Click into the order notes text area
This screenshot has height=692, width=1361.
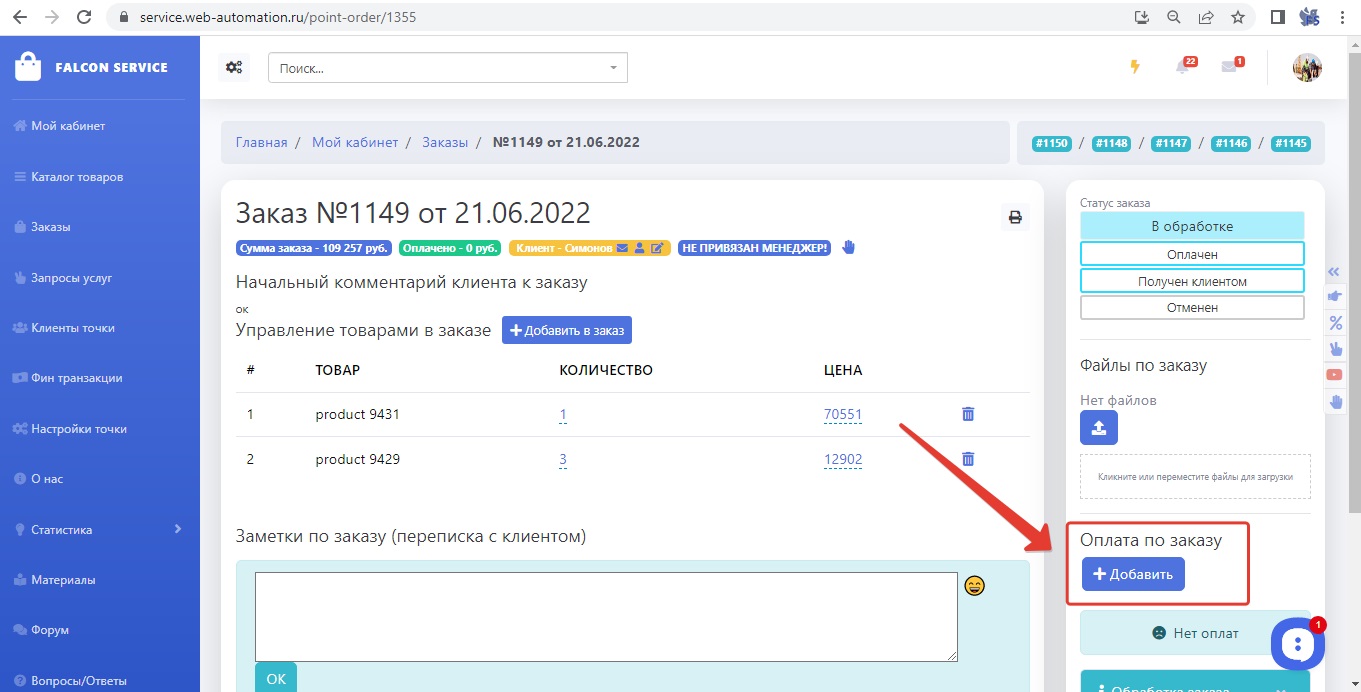[605, 616]
